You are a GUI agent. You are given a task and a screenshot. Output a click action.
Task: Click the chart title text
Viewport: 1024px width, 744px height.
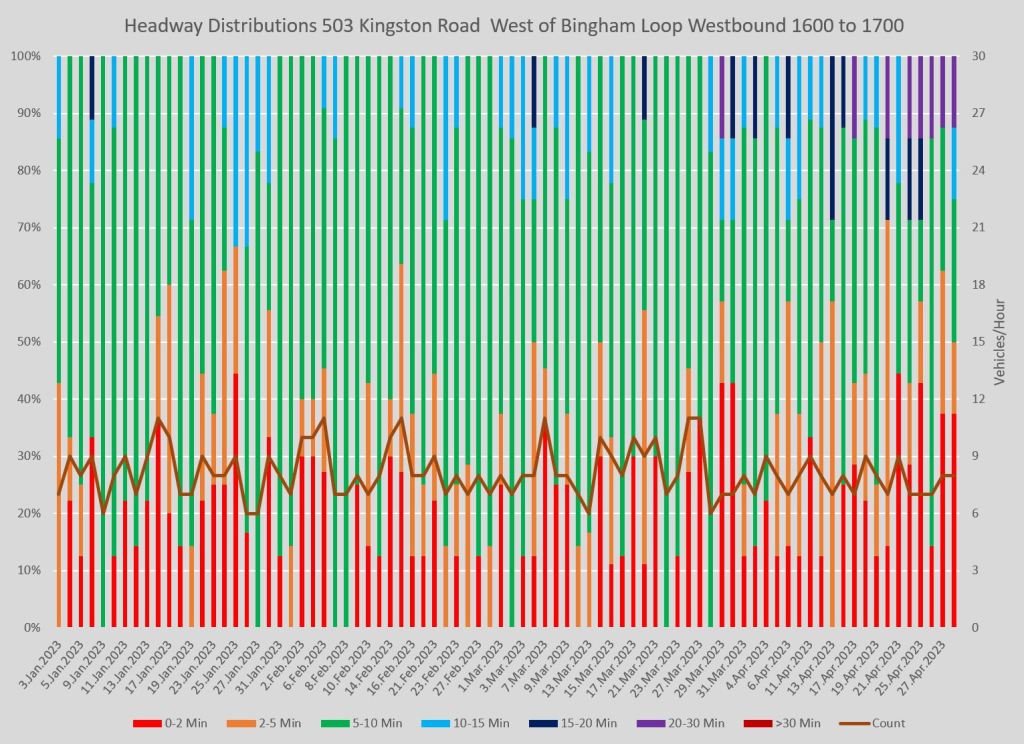(x=513, y=24)
